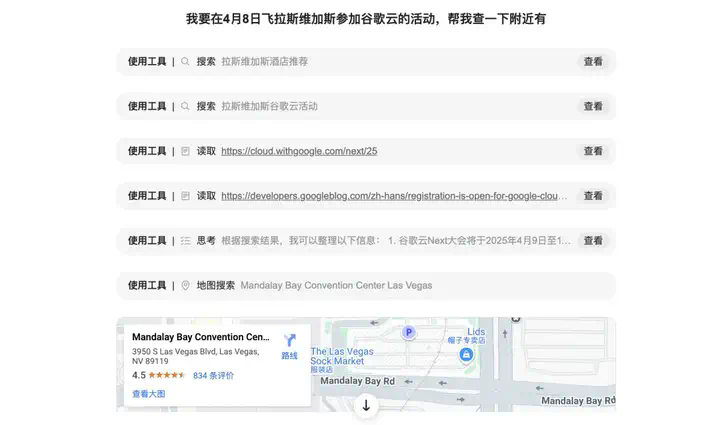Click the read-page icon beside cloud.withgoogle.com link

[x=185, y=151]
